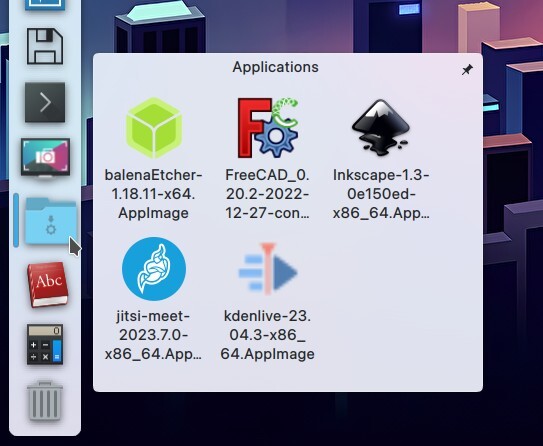Launch the calculator from the dock

click(45, 344)
